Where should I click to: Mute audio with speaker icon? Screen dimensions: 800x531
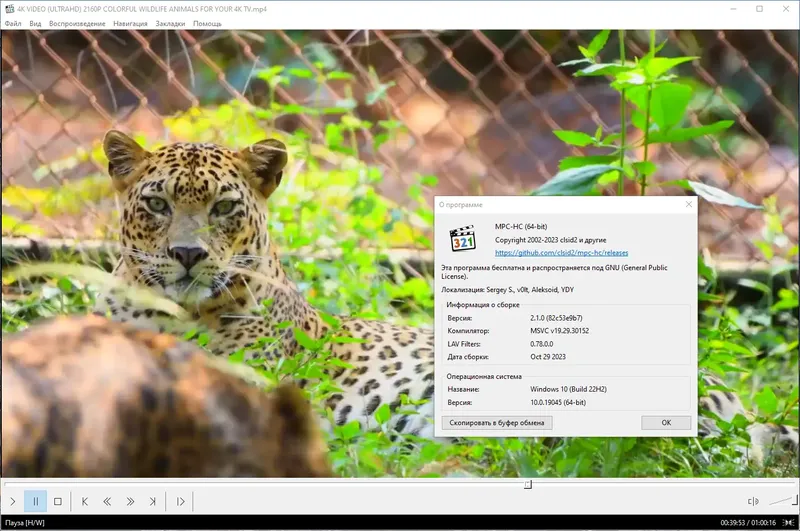pos(753,501)
